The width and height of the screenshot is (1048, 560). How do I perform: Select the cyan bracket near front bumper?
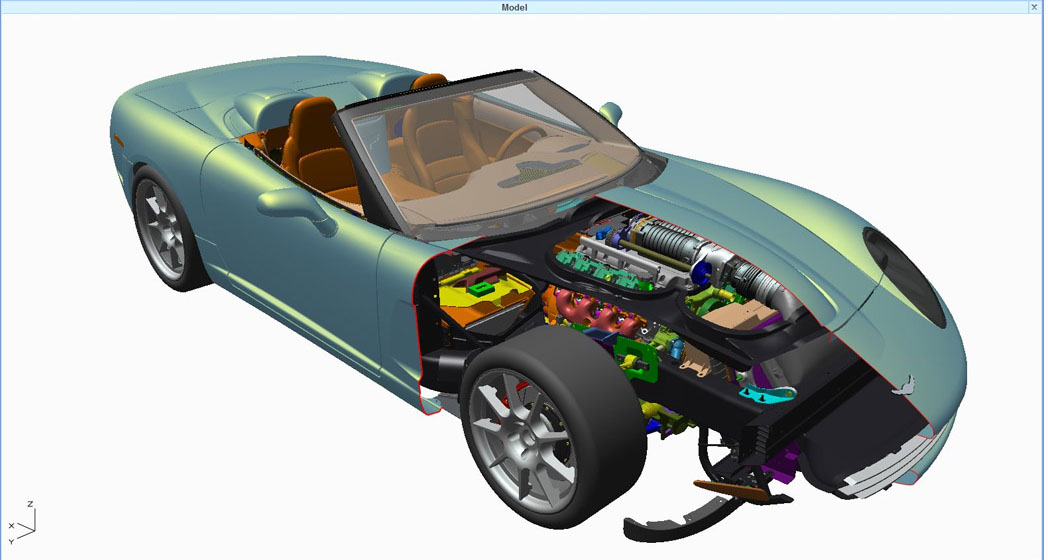[x=767, y=395]
